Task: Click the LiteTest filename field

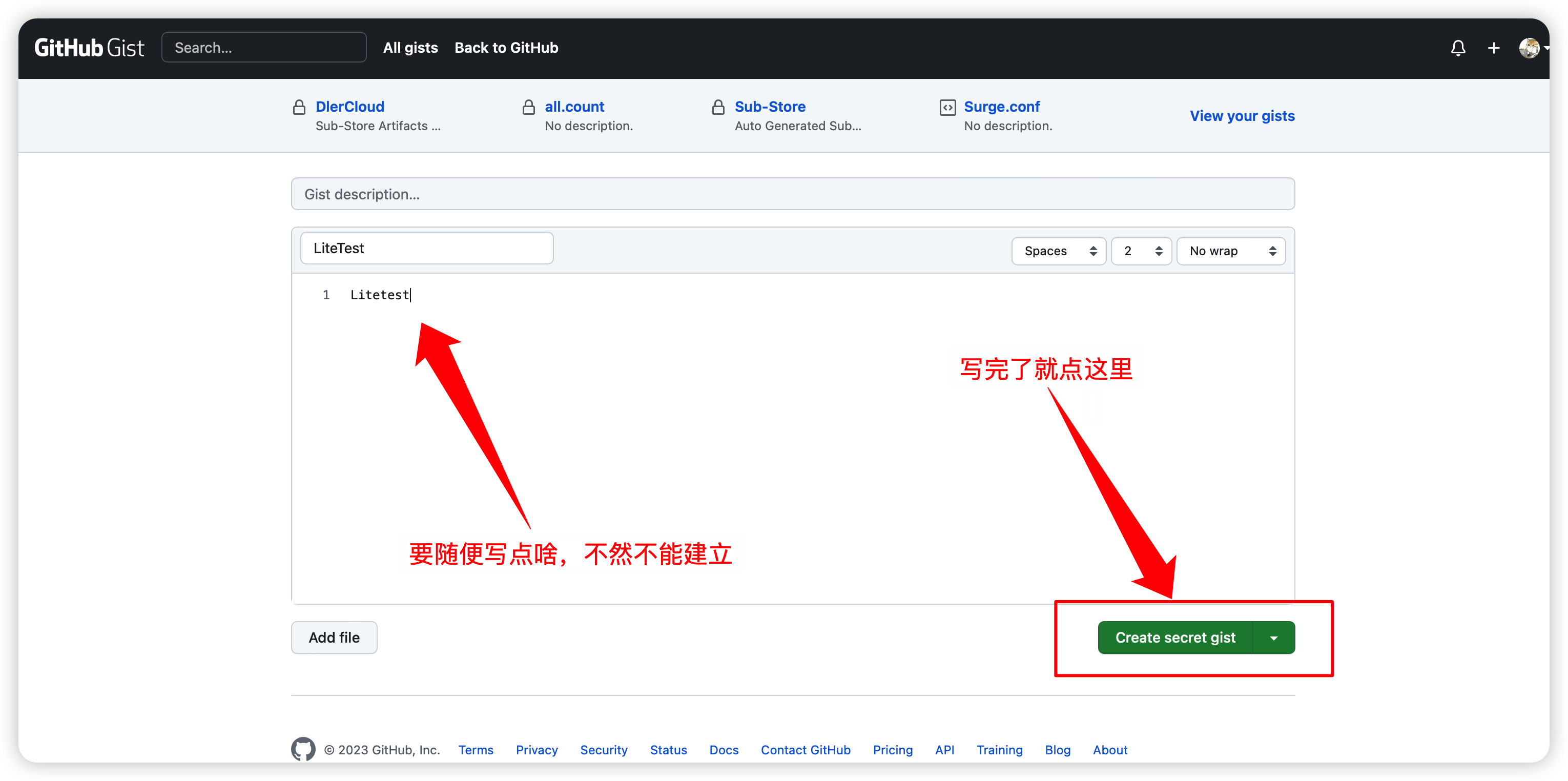Action: [426, 248]
